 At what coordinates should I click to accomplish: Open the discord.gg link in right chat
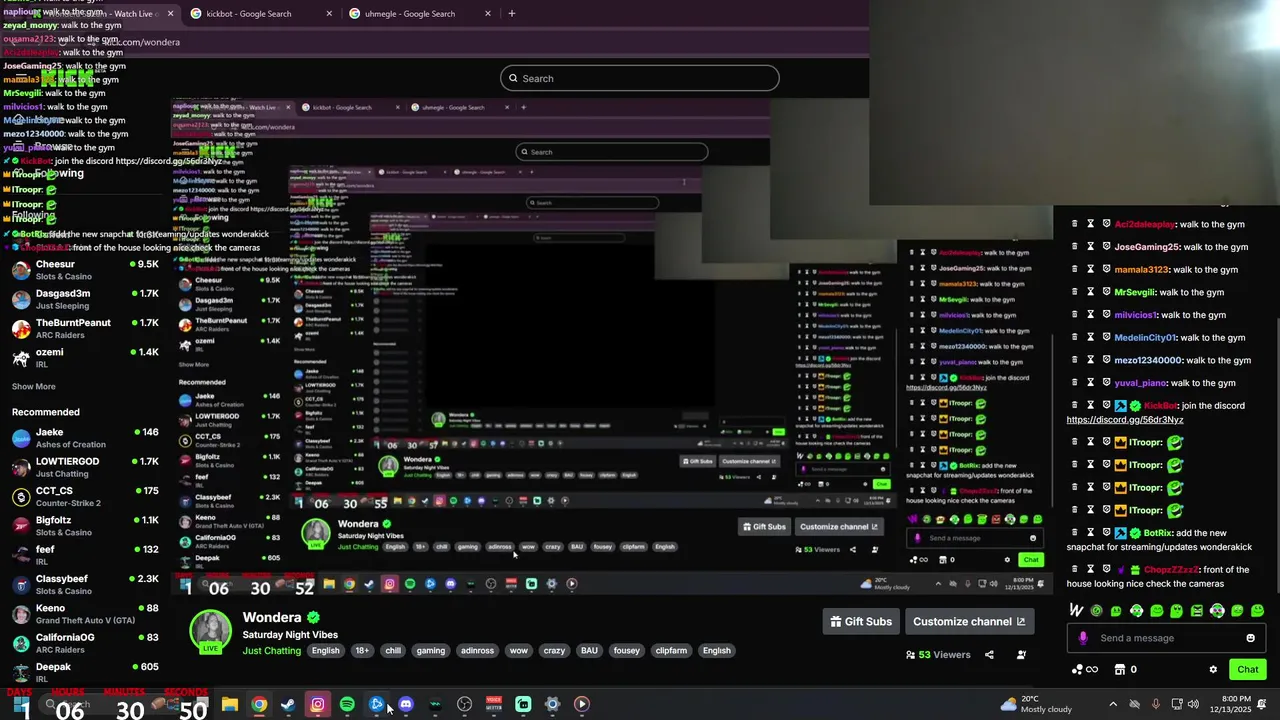[1124, 420]
